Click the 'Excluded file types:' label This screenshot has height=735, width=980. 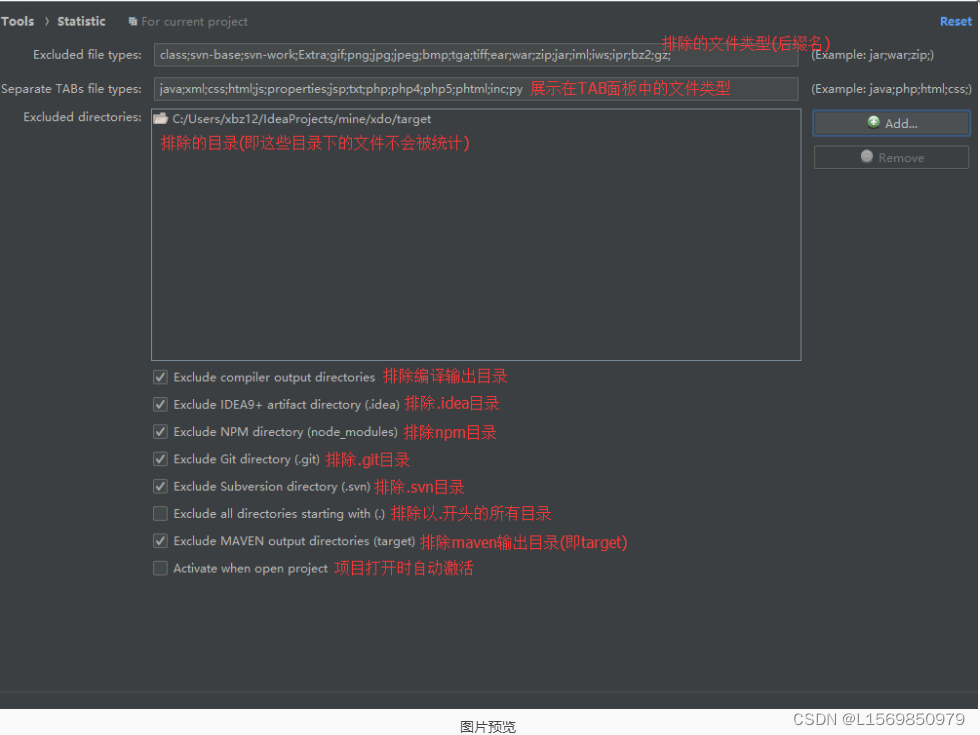point(88,55)
